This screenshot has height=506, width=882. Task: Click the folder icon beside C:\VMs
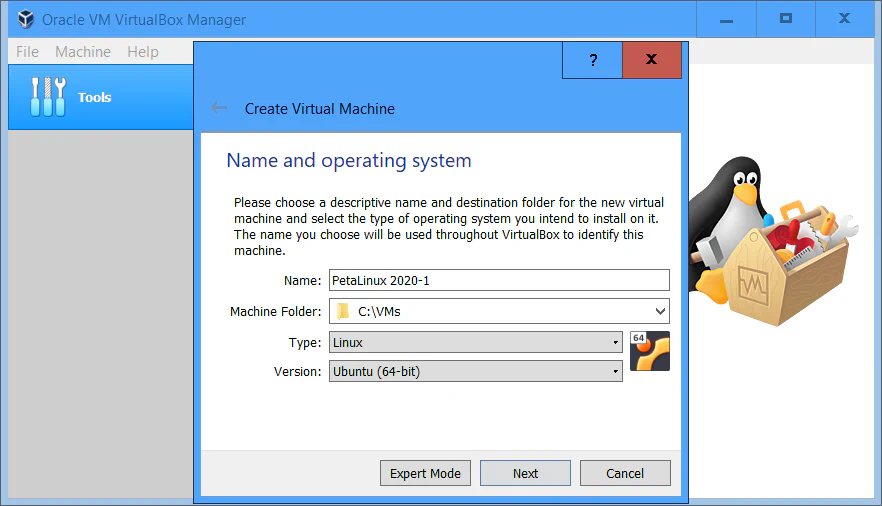(x=343, y=311)
